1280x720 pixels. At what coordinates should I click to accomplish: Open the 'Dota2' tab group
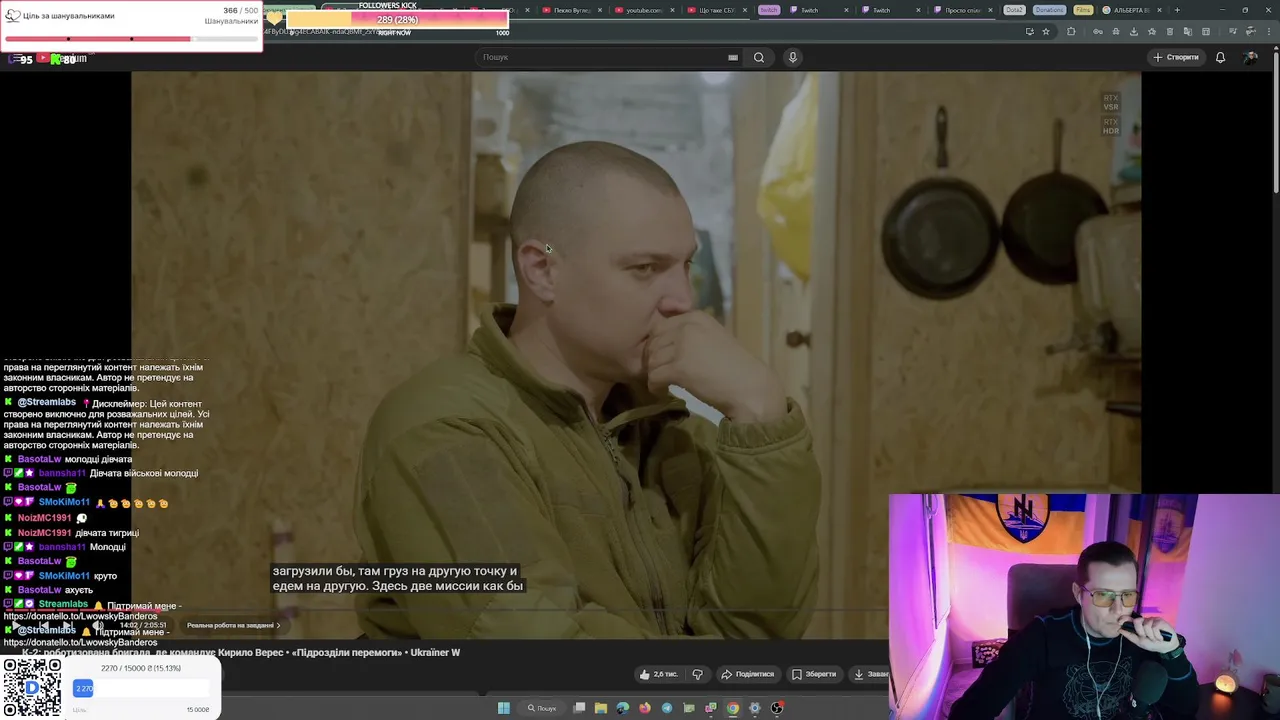click(1014, 10)
